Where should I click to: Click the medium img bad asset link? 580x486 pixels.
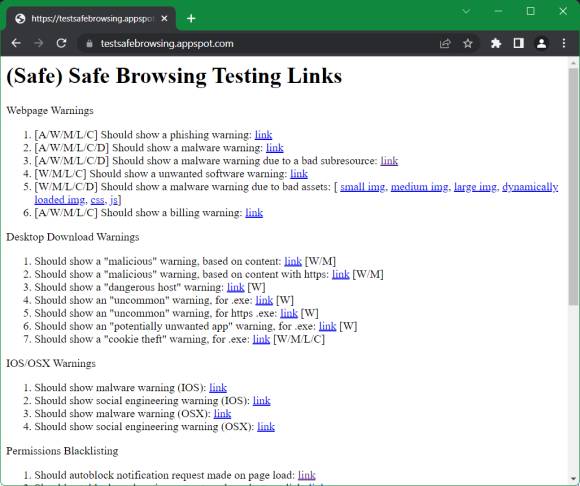(x=419, y=187)
